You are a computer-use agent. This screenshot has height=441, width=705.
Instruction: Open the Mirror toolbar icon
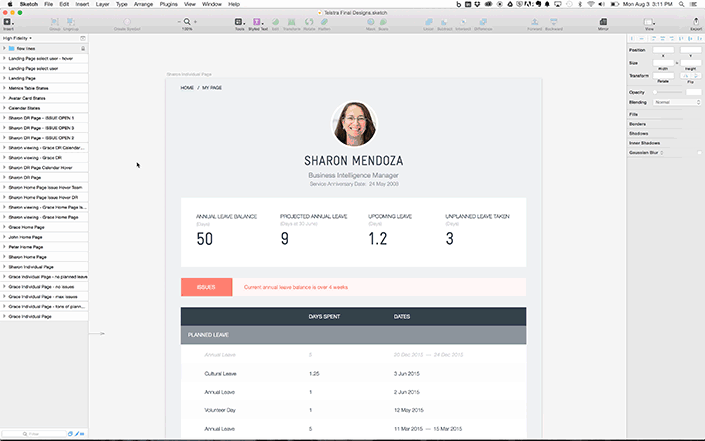point(603,22)
